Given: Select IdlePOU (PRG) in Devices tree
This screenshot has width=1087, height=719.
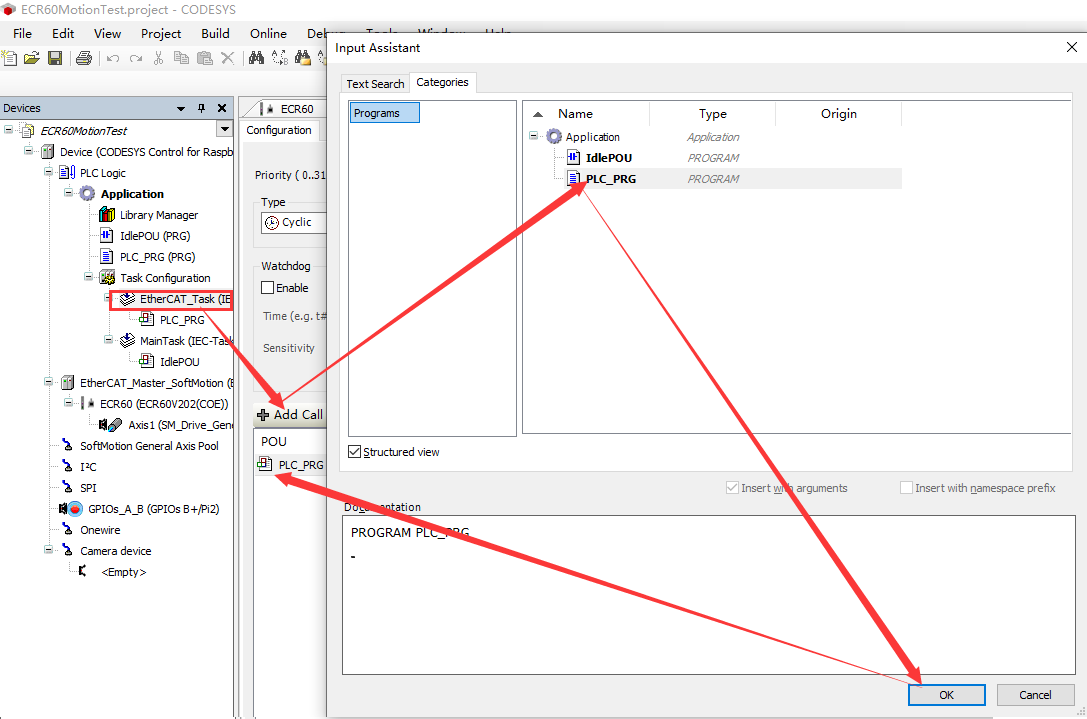Looking at the screenshot, I should click(x=155, y=236).
